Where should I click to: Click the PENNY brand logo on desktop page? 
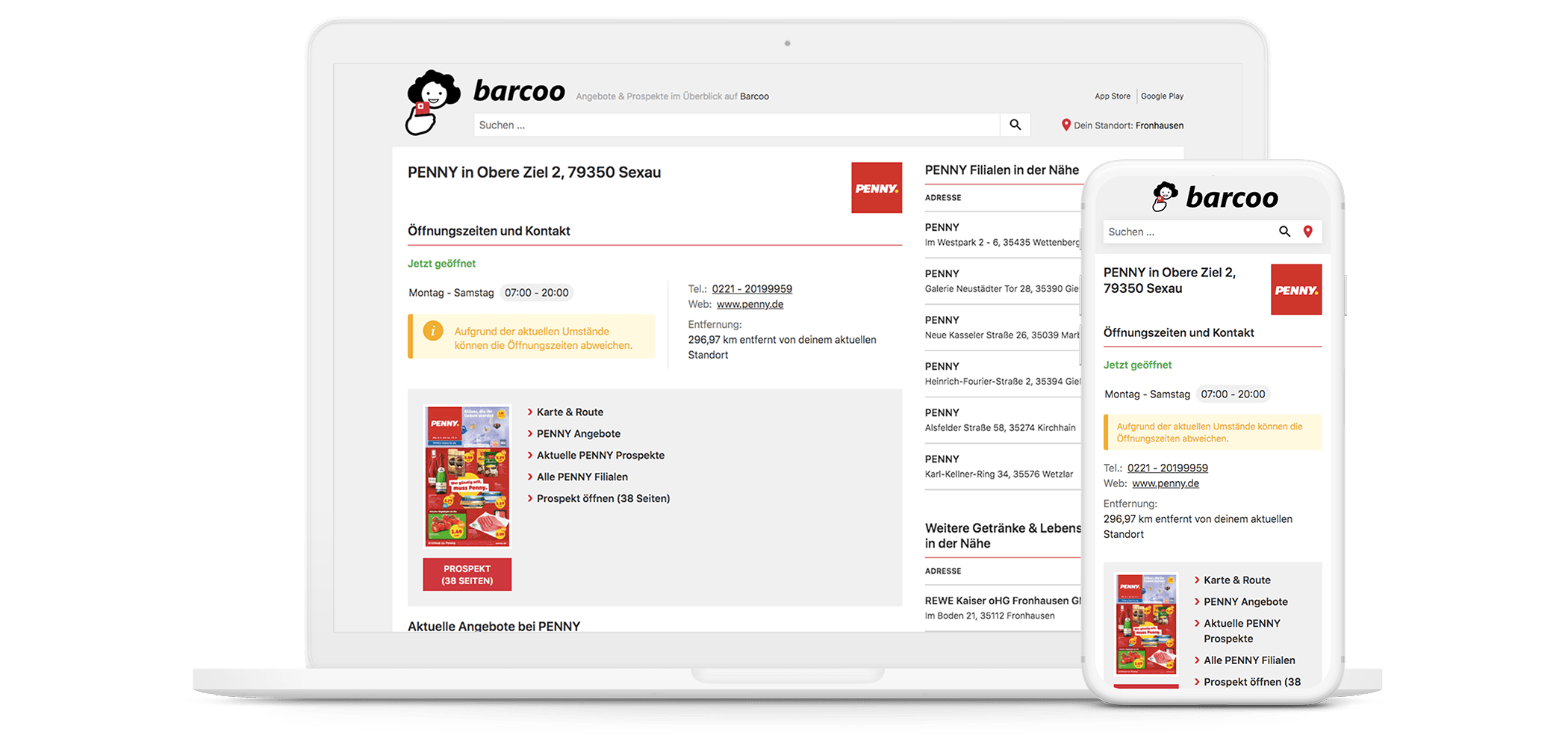pos(876,188)
